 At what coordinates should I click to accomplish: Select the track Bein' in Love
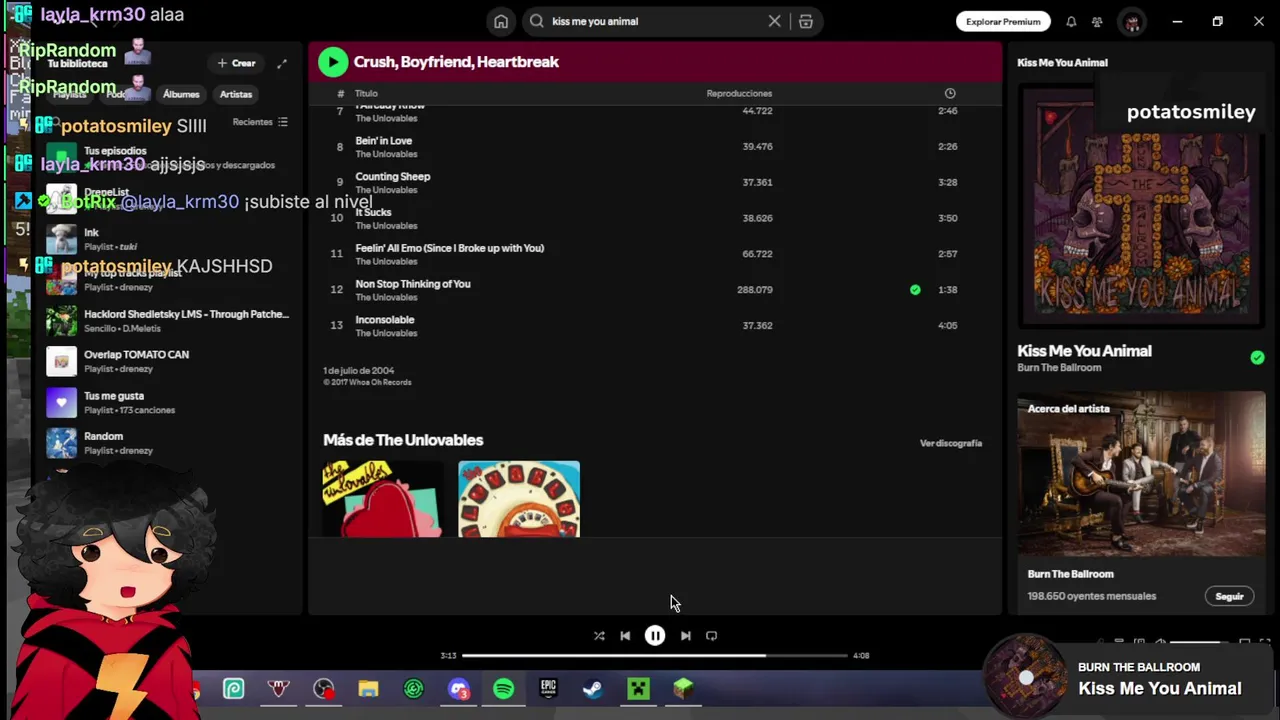pos(655,146)
